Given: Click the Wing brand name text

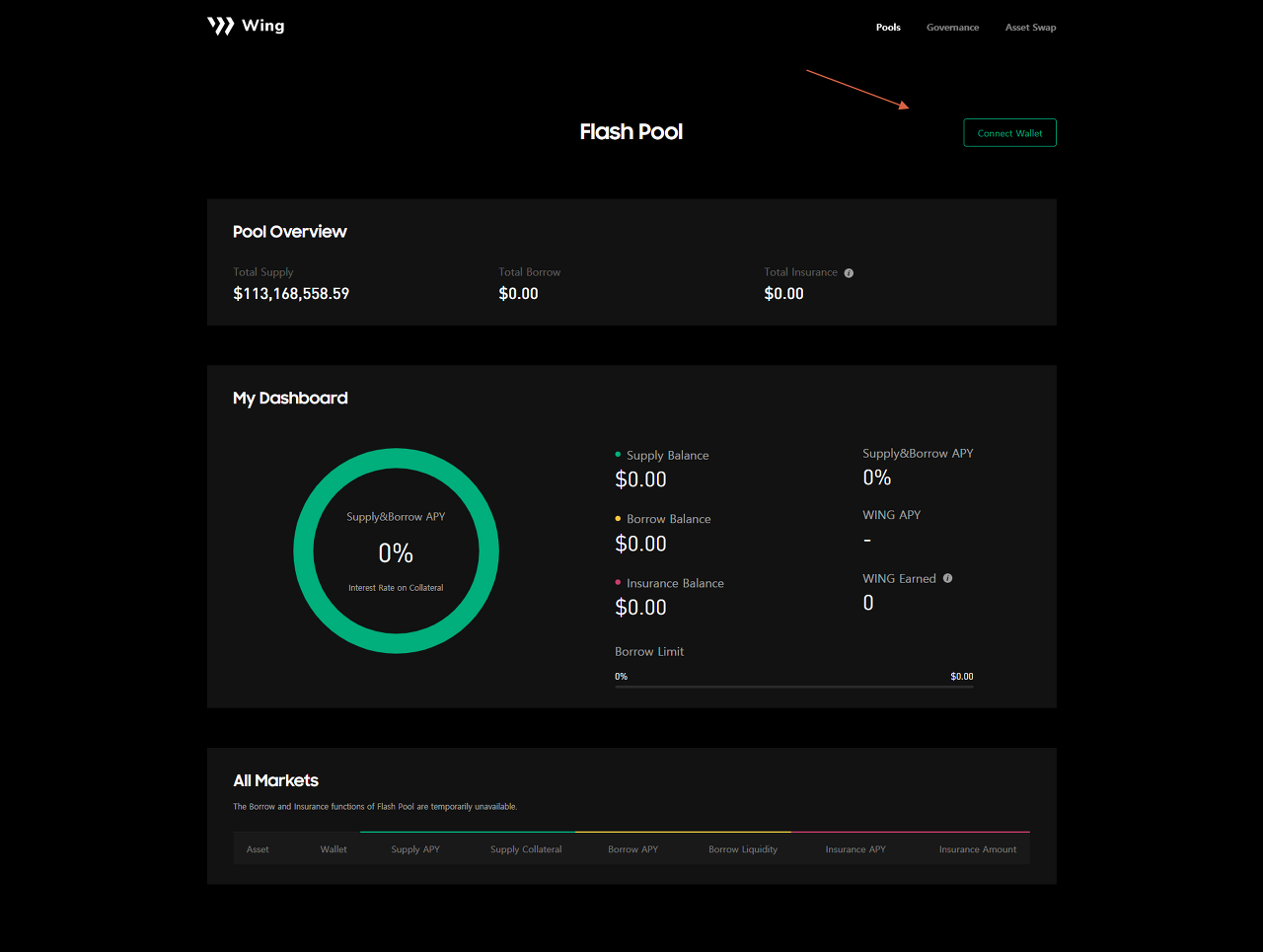Looking at the screenshot, I should tap(263, 26).
